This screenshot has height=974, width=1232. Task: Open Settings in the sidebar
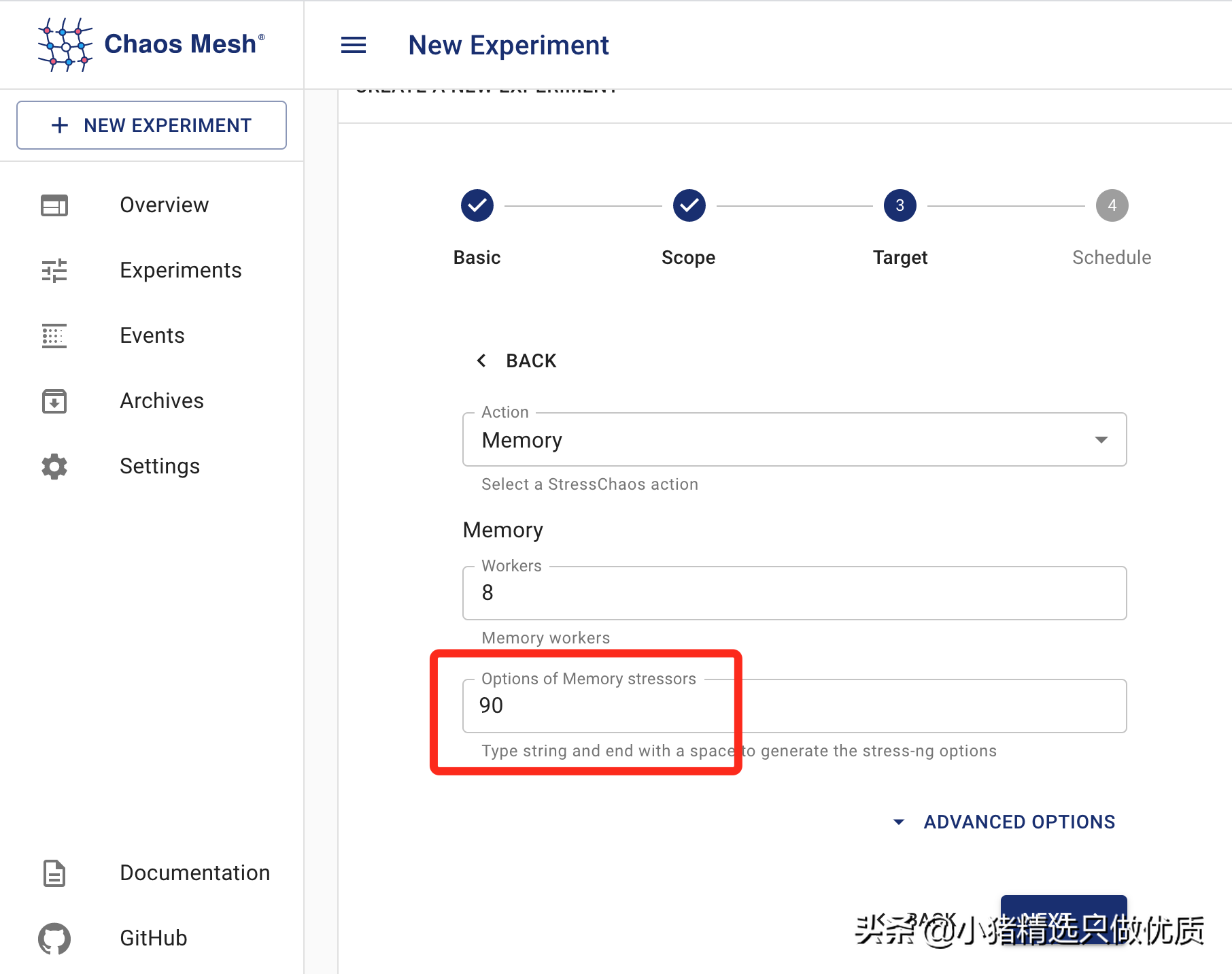click(x=152, y=467)
